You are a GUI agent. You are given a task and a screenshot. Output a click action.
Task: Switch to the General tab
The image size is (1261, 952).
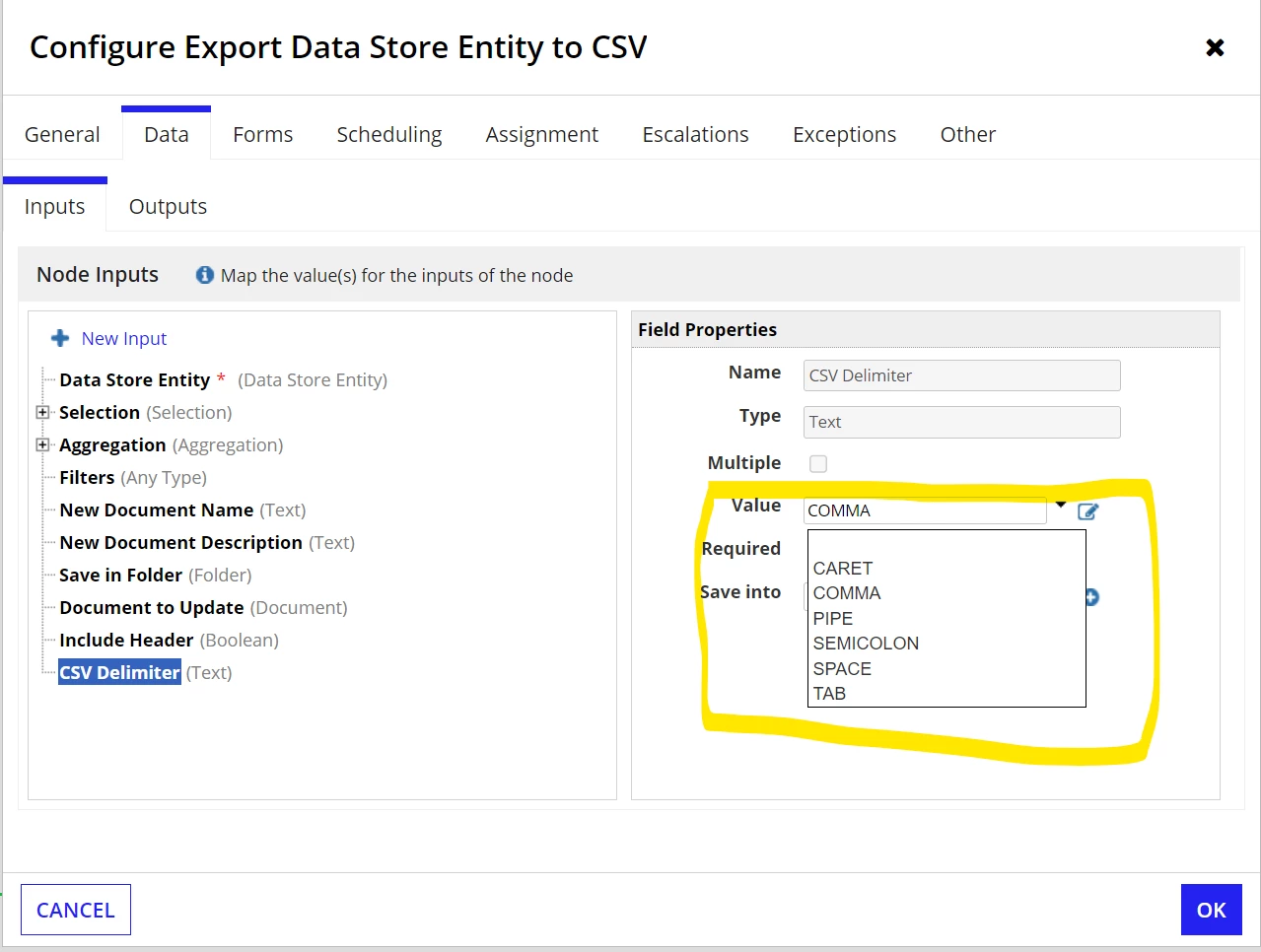pos(62,134)
